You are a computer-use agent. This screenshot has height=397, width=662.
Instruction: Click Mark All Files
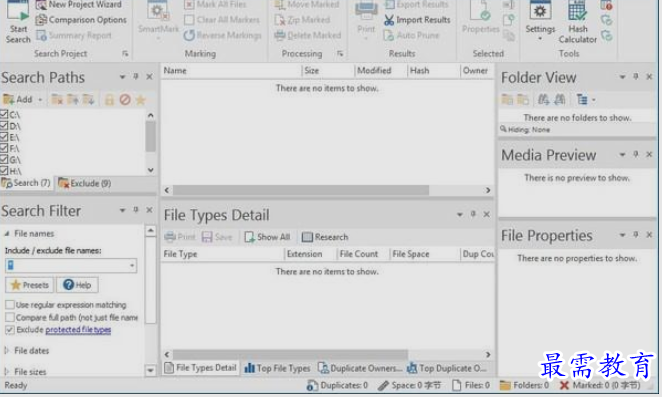(215, 5)
